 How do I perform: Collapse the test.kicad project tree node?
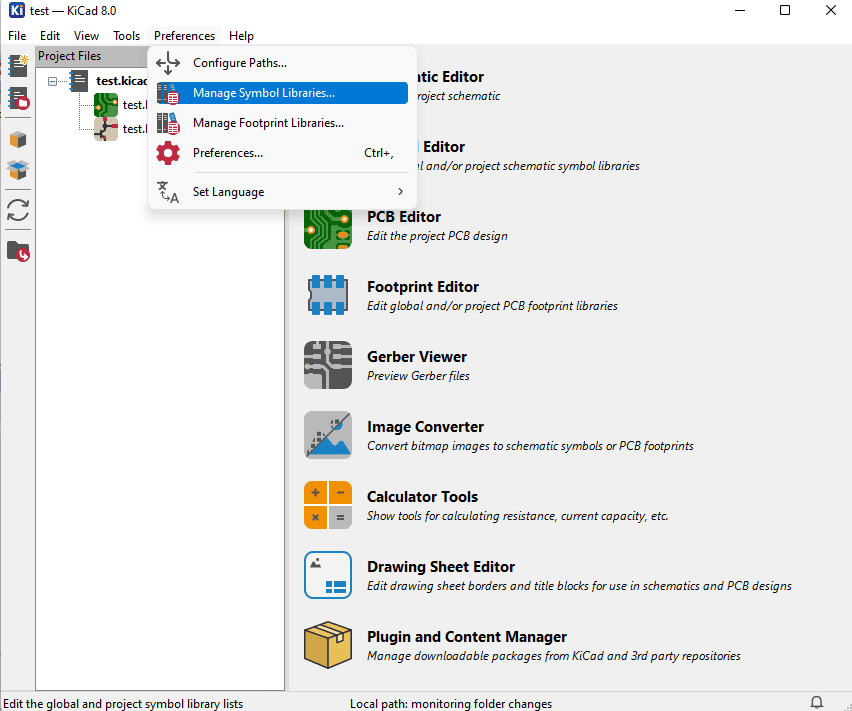pyautogui.click(x=52, y=81)
